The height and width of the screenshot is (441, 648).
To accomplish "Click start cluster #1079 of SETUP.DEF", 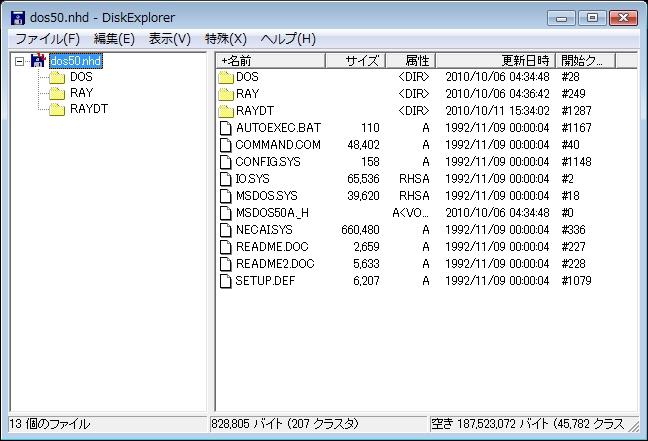I will coord(576,281).
